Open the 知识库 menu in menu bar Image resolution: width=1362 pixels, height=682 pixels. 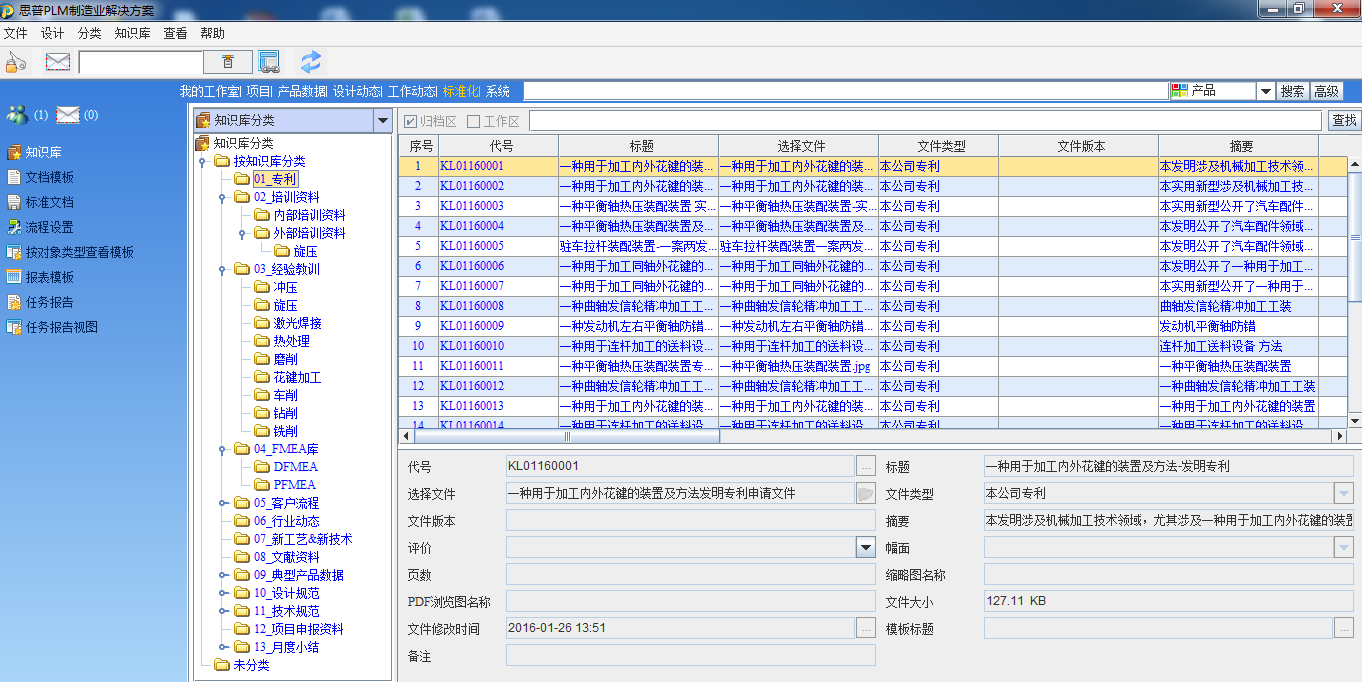pos(132,33)
